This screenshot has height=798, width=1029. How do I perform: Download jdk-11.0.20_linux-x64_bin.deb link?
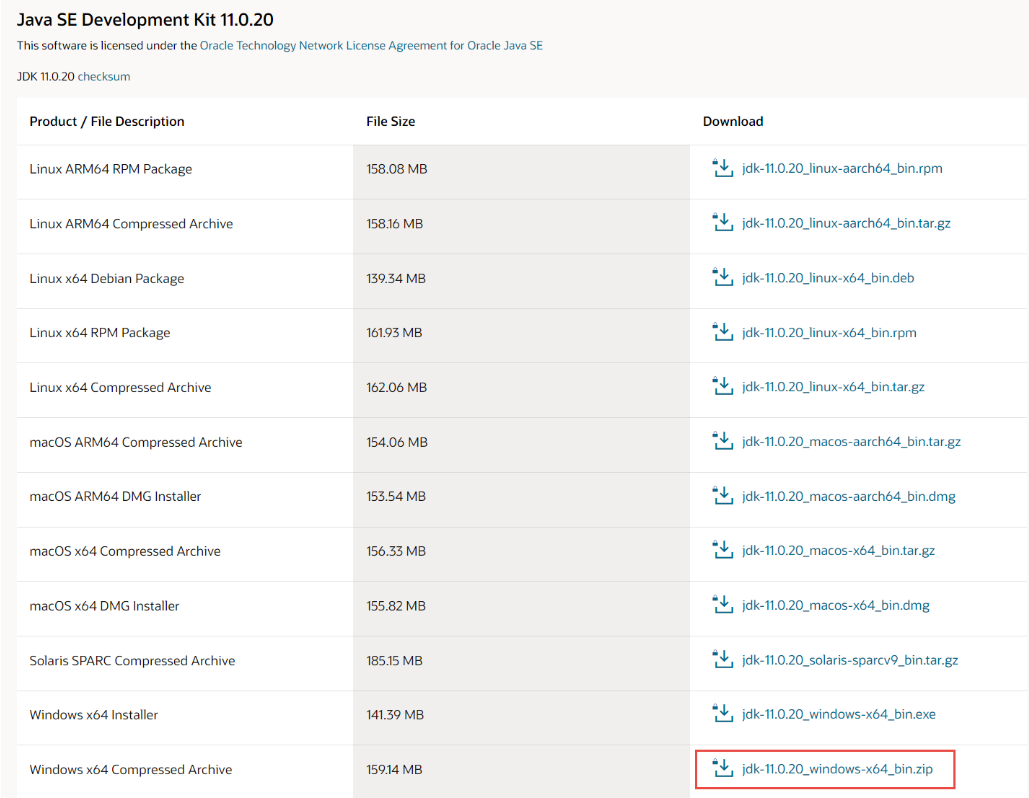[x=828, y=278]
